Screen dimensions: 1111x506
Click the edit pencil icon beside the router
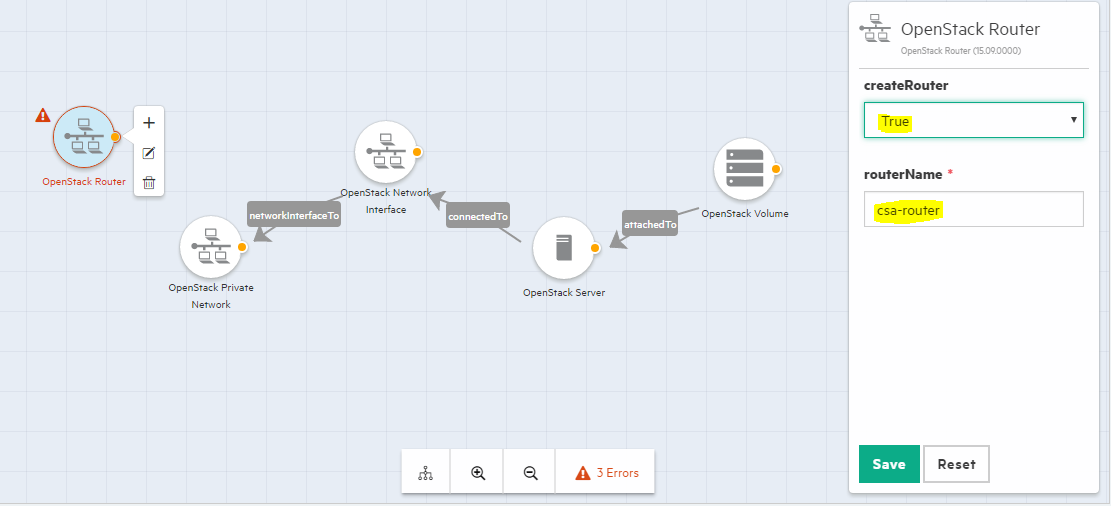149,153
